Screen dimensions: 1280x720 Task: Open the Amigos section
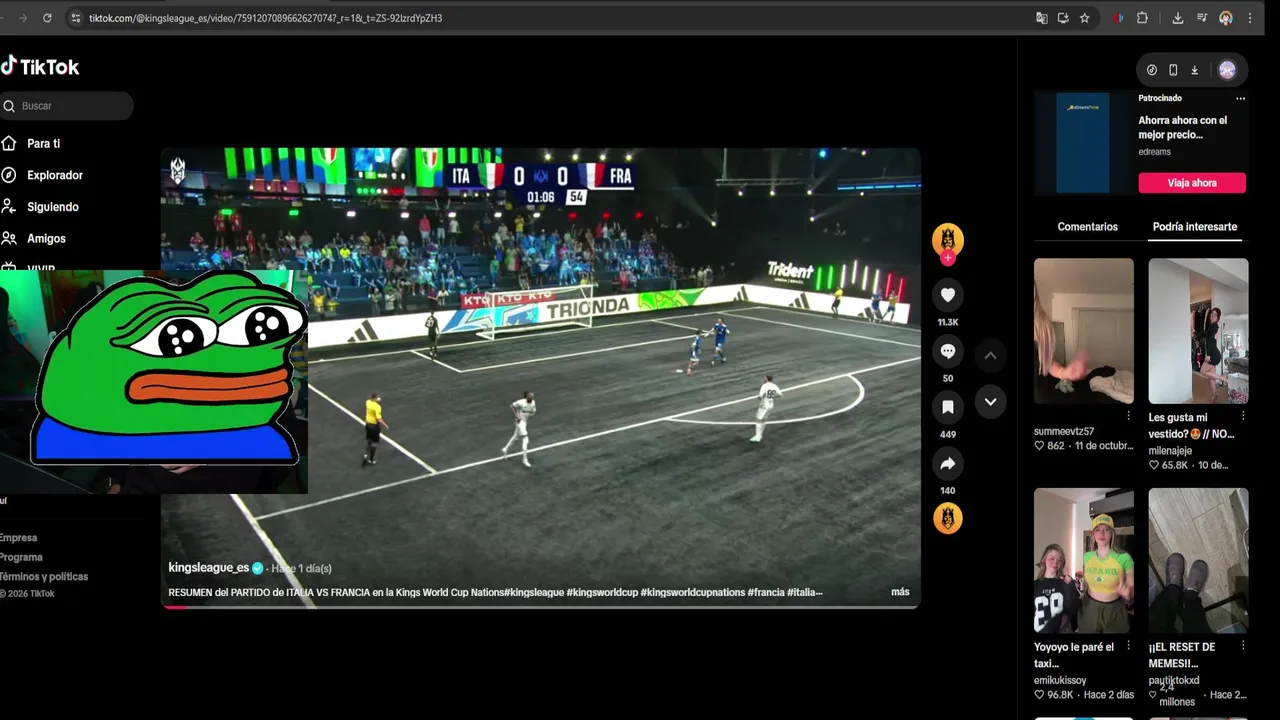(46, 239)
